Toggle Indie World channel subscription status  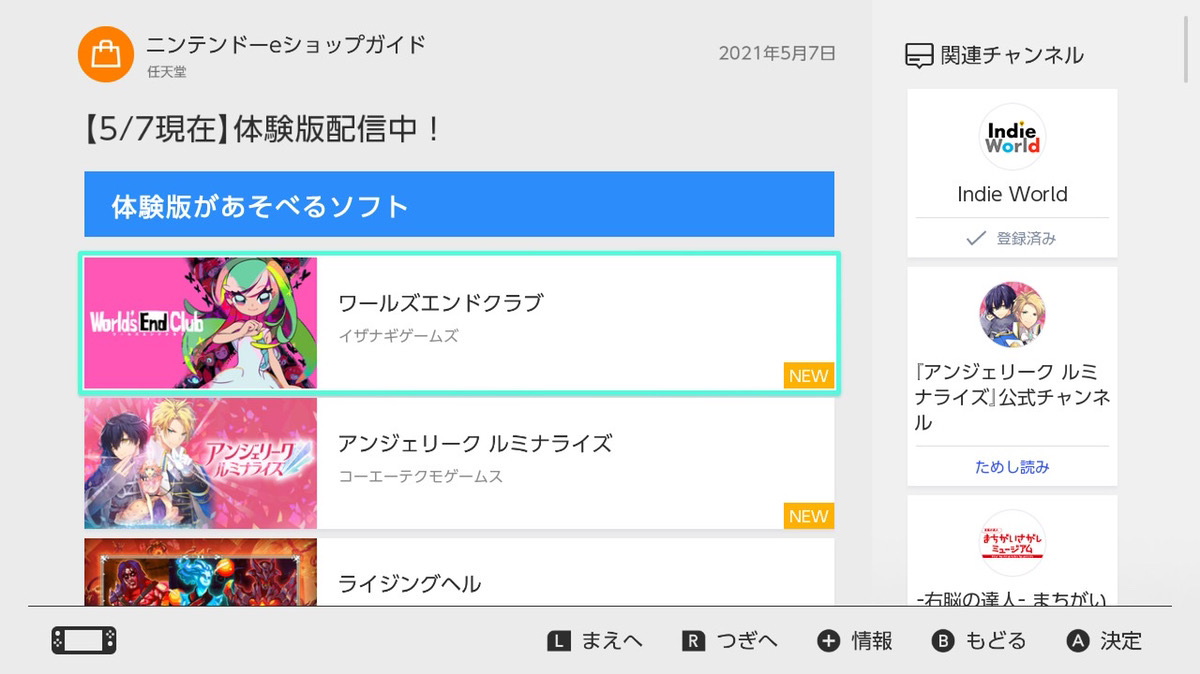[x=1011, y=238]
